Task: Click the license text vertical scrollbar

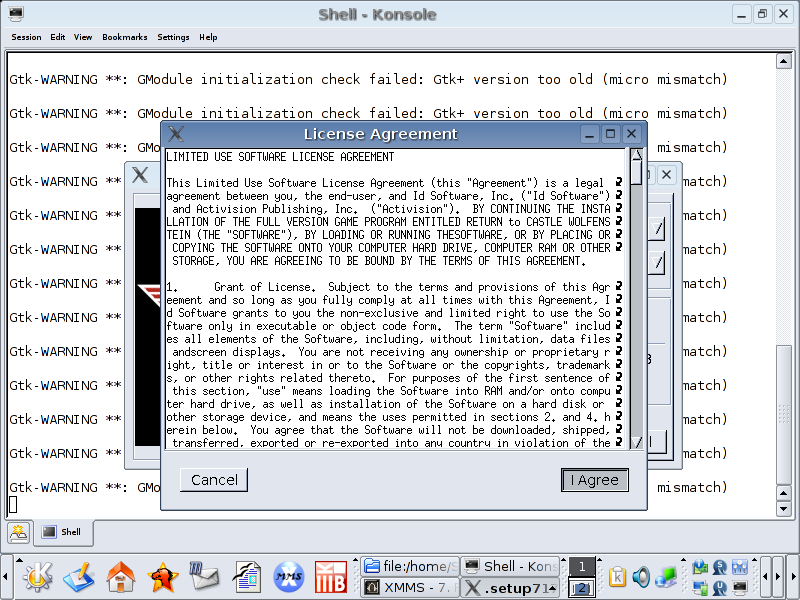Action: (x=636, y=300)
